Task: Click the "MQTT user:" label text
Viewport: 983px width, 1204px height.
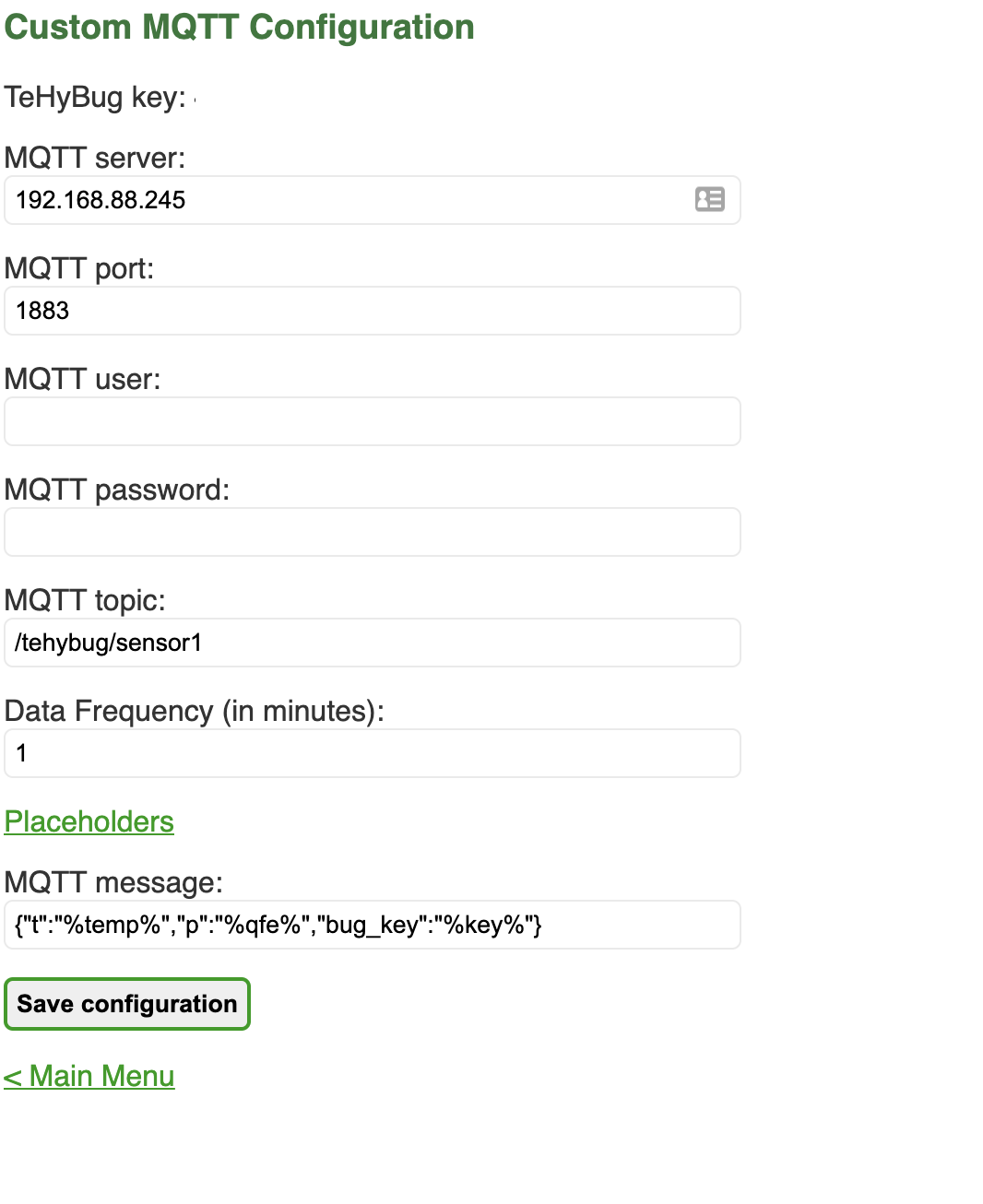Action: [83, 379]
